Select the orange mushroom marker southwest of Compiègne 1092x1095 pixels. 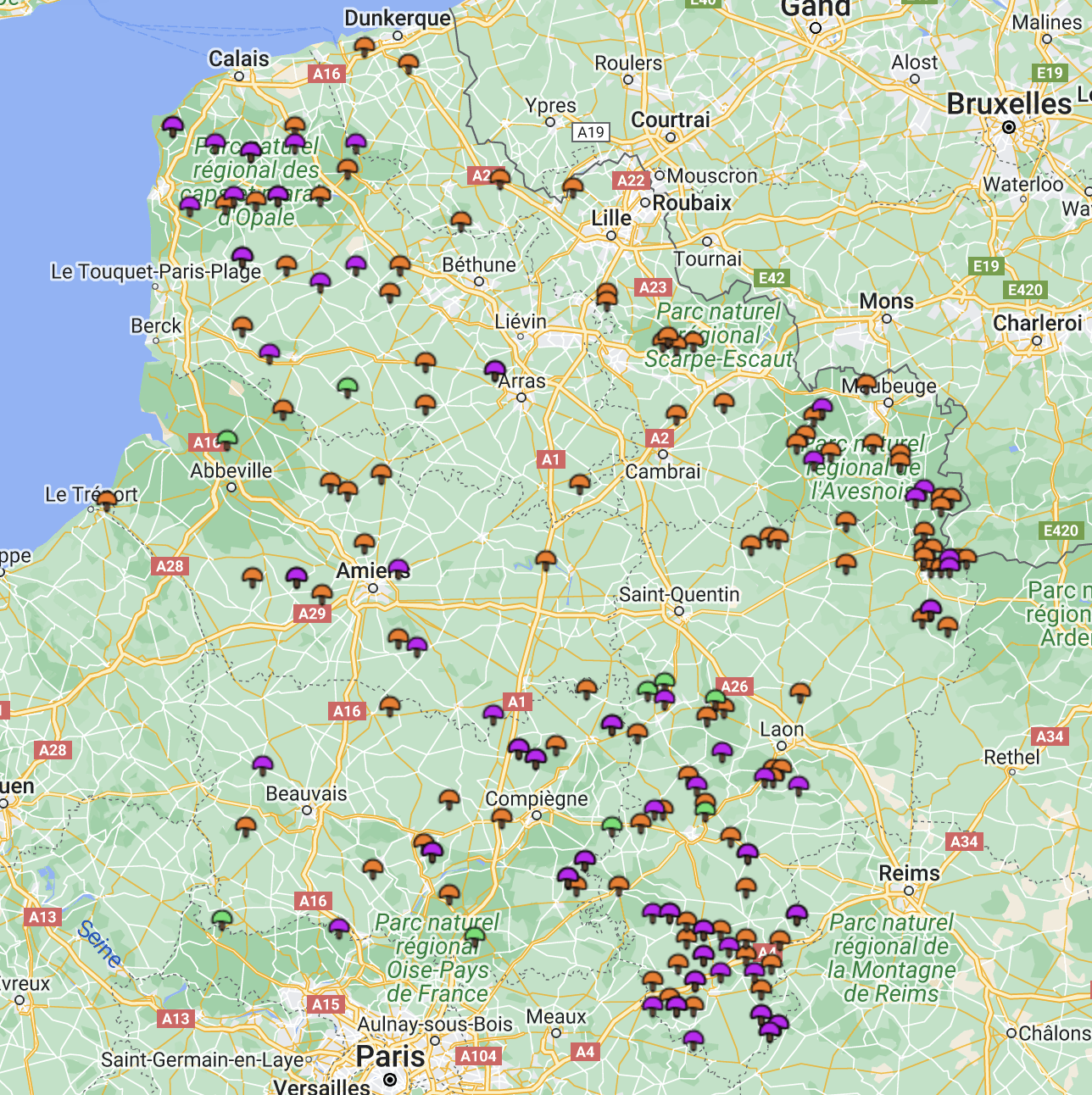click(502, 817)
